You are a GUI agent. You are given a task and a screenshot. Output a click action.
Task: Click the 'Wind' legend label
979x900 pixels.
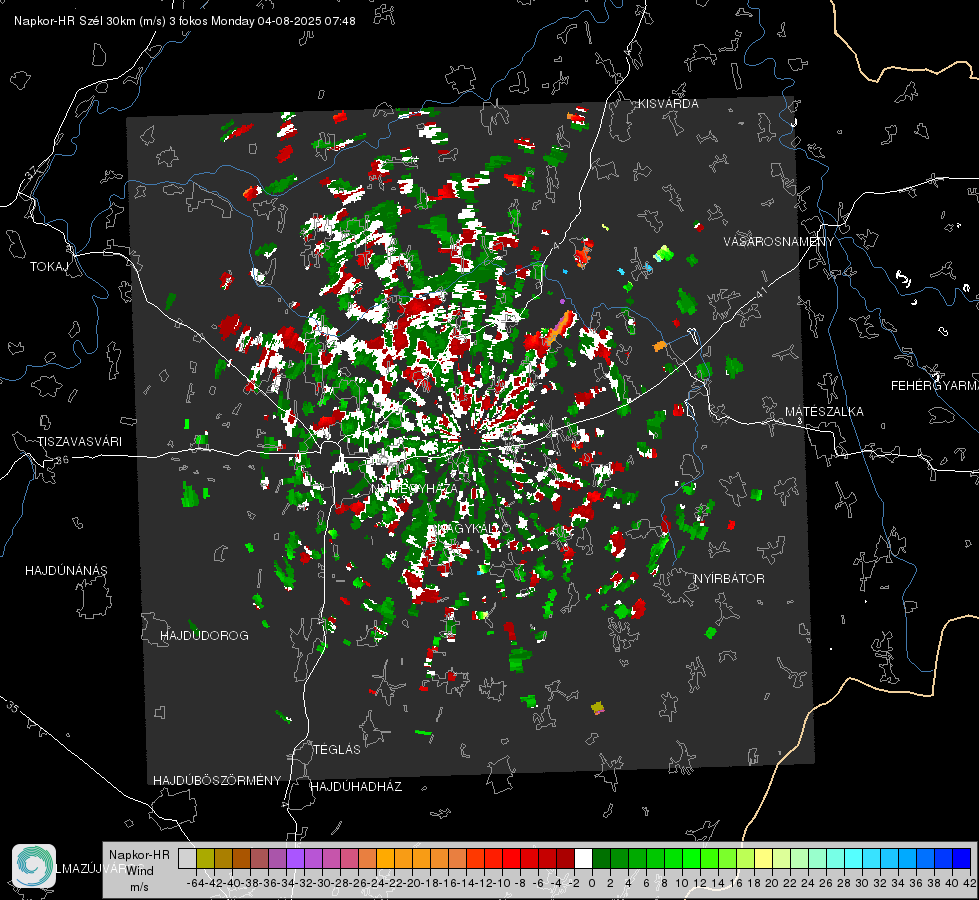pyautogui.click(x=140, y=871)
